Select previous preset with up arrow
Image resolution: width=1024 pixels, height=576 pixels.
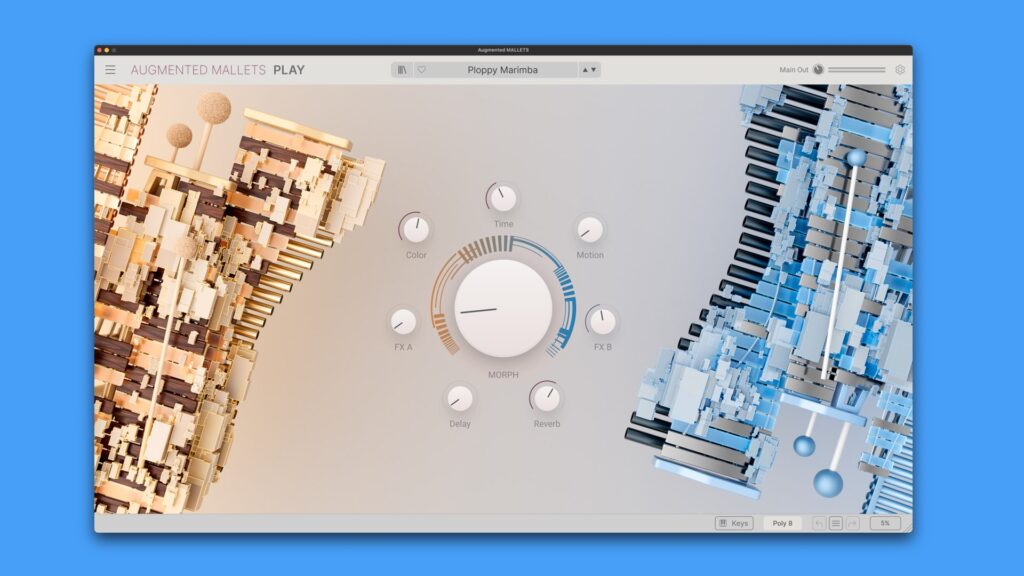[585, 70]
